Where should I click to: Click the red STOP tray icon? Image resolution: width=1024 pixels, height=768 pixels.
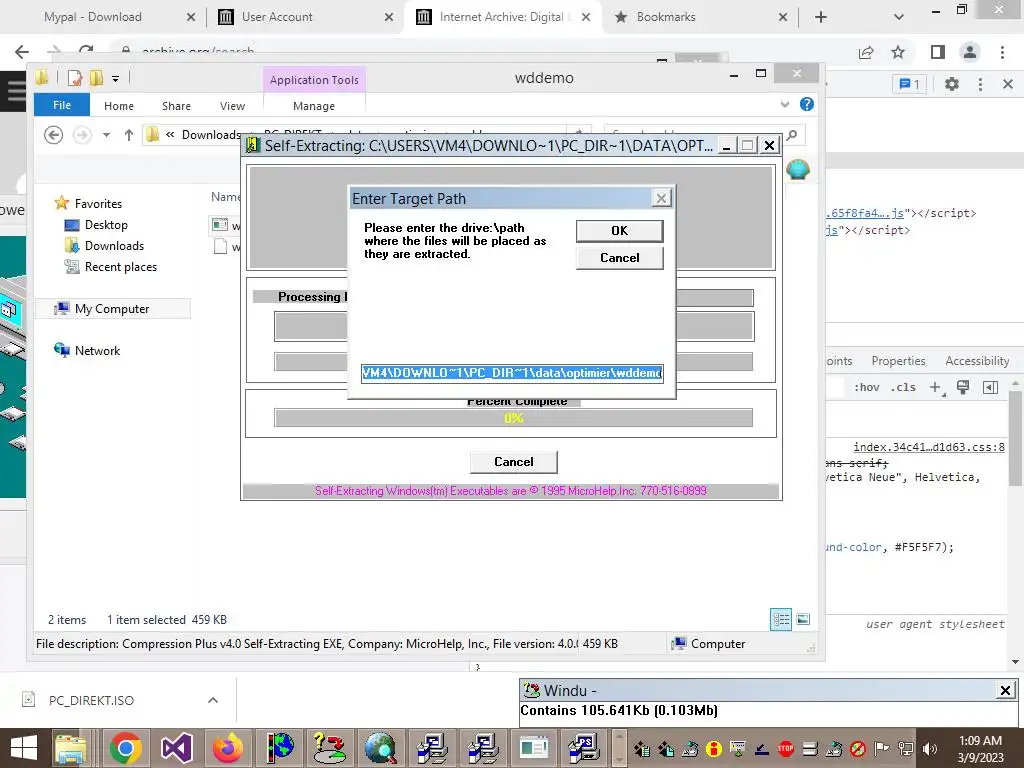click(786, 748)
